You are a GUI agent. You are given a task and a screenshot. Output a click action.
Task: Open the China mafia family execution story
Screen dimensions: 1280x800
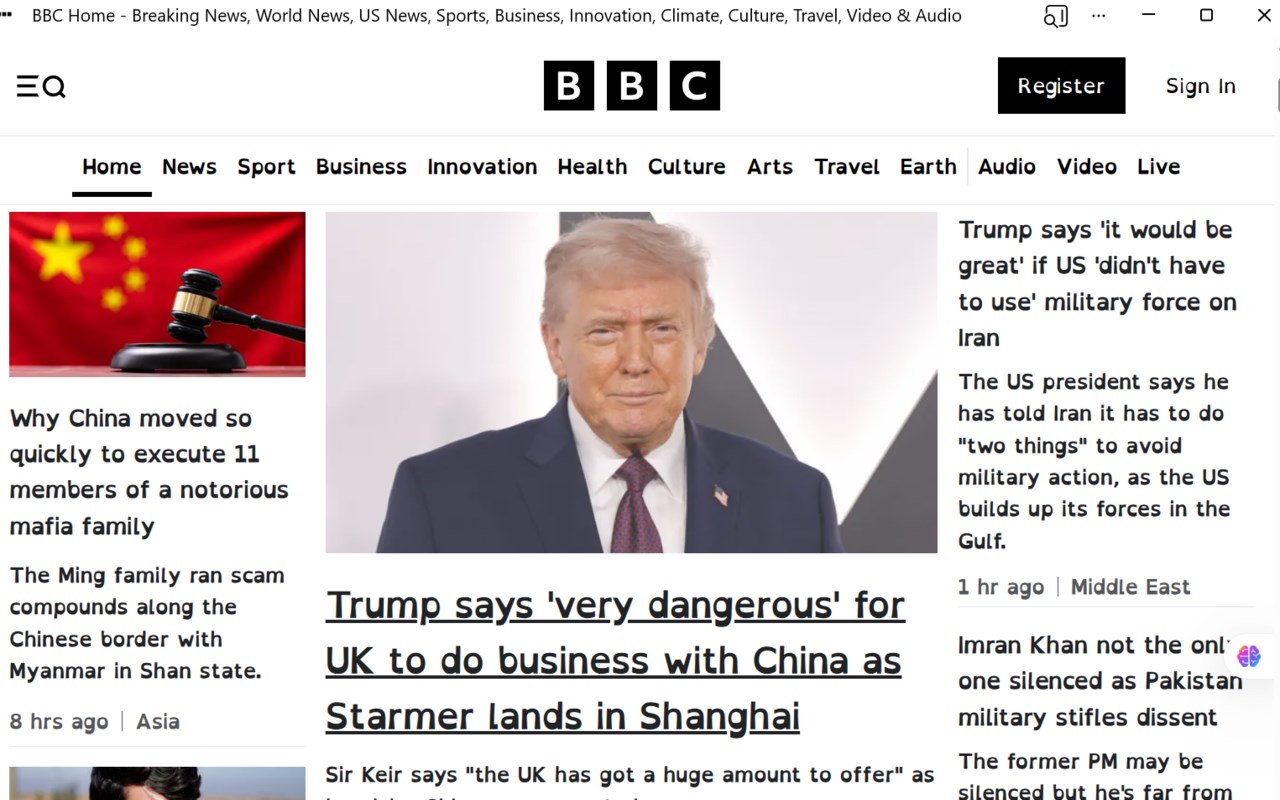point(149,472)
